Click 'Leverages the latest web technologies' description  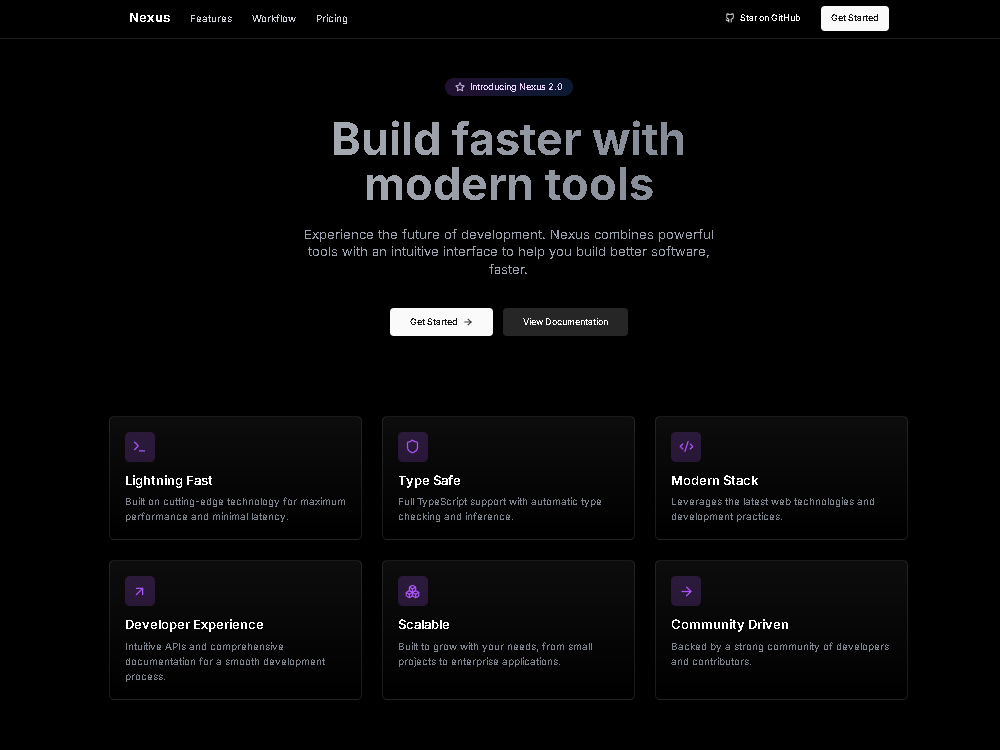[x=772, y=509]
